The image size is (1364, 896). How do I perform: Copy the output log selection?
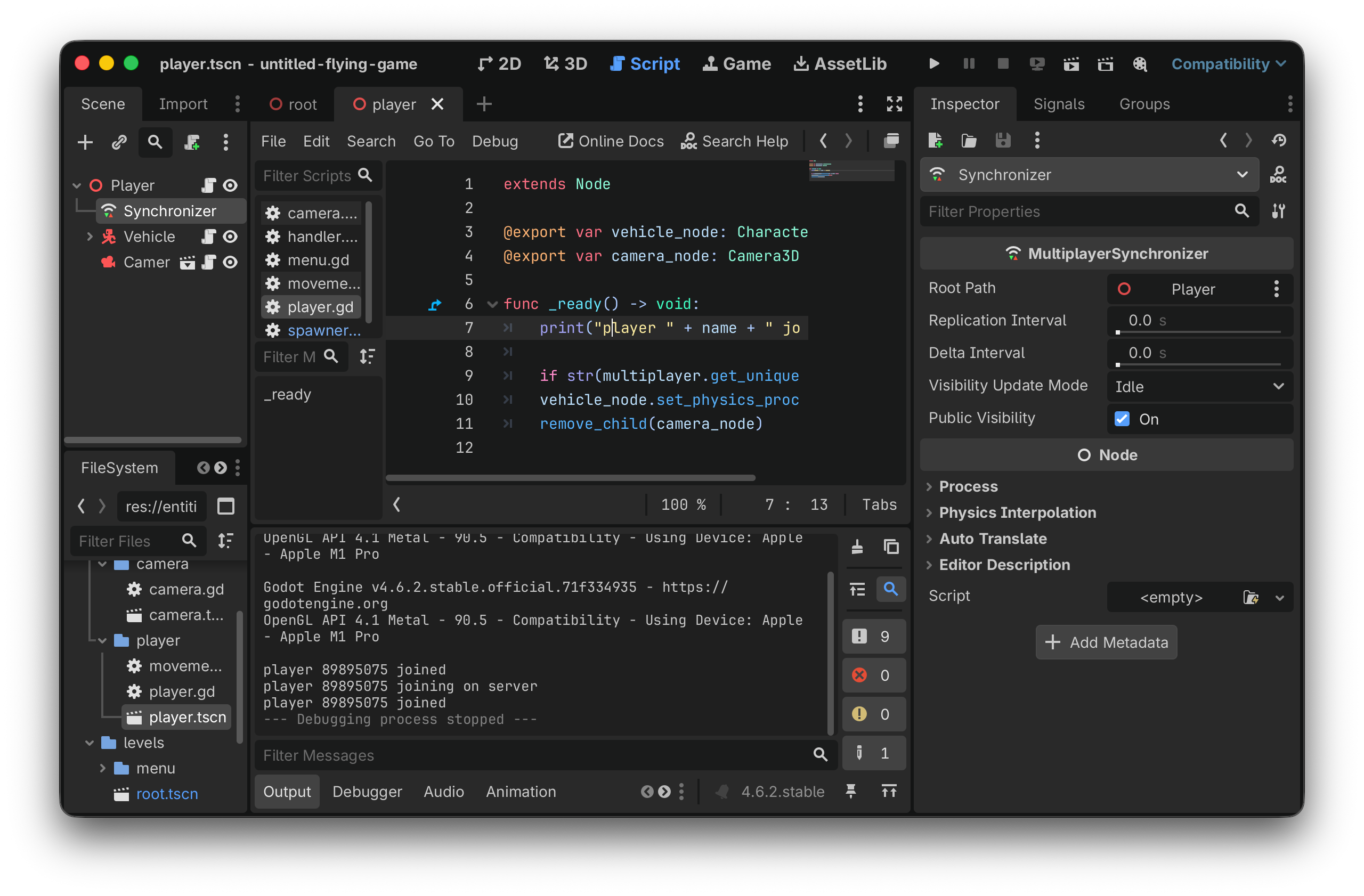(891, 547)
